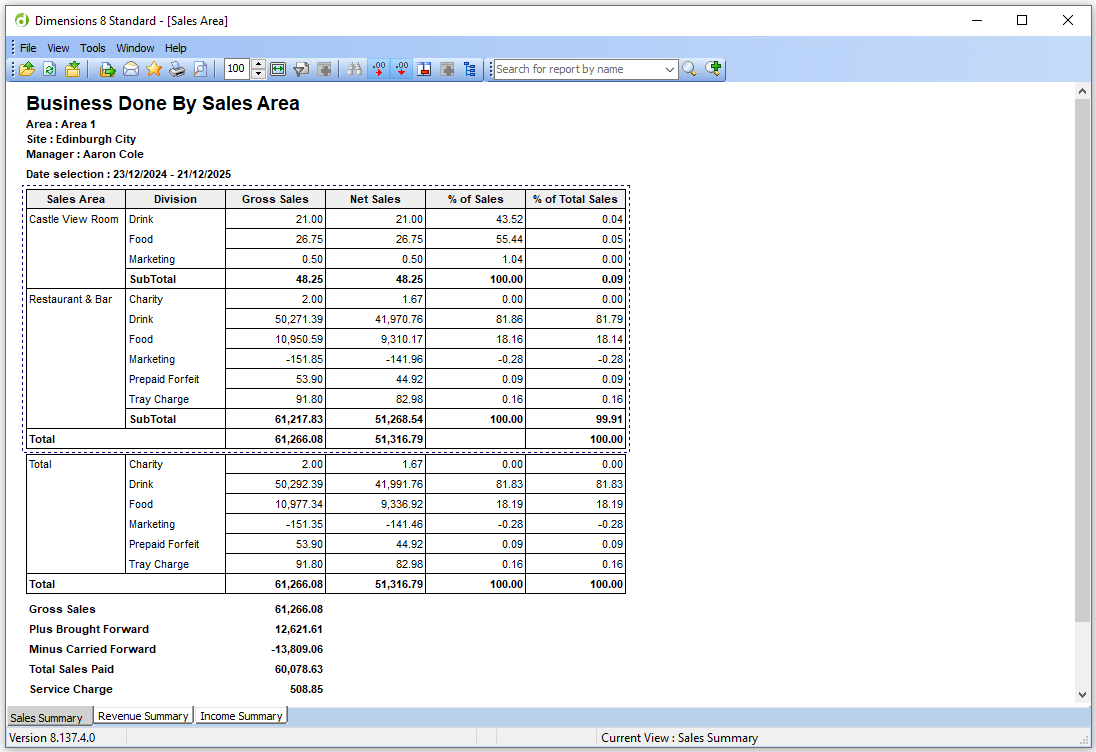Open the File menu

(x=28, y=48)
